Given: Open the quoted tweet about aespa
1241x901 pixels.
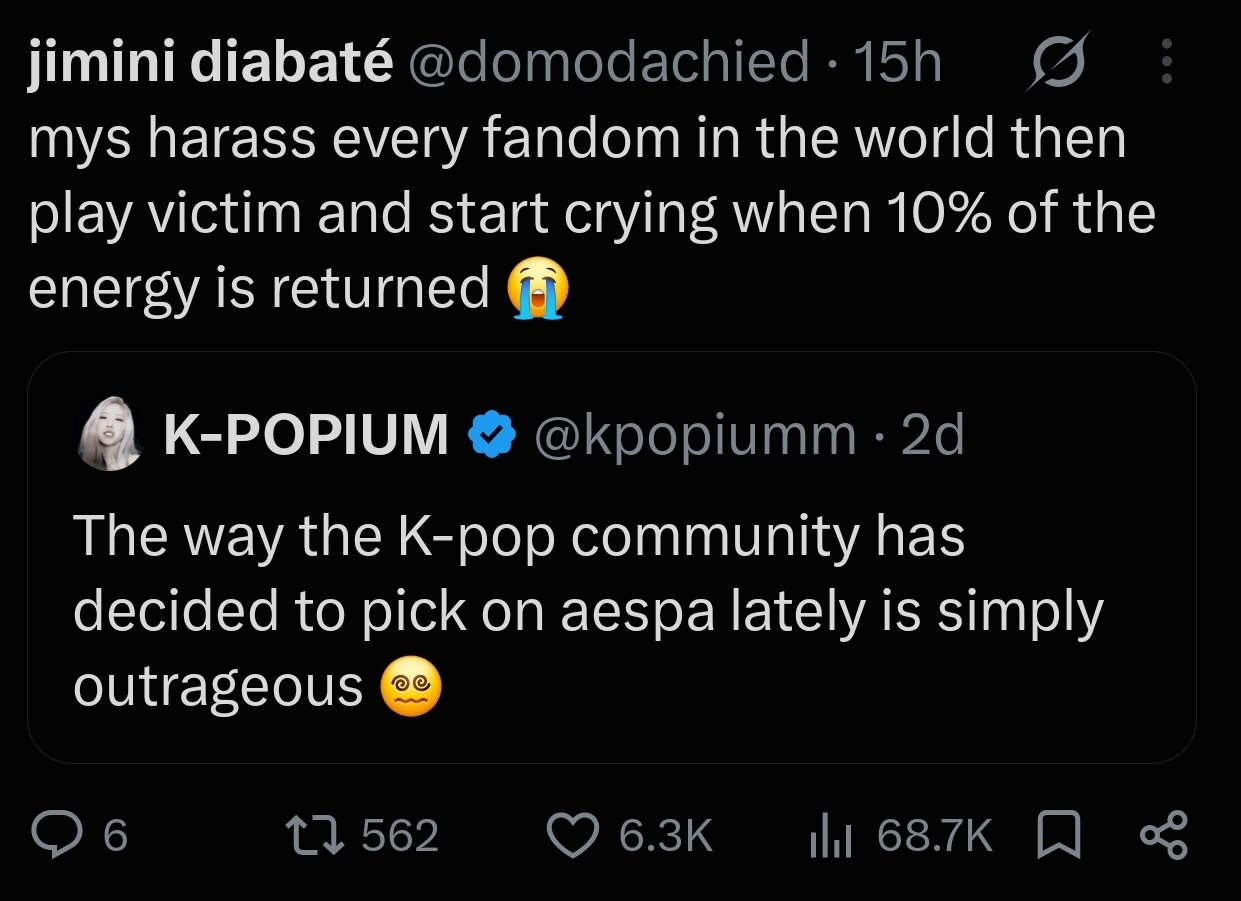Looking at the screenshot, I should click(x=611, y=557).
